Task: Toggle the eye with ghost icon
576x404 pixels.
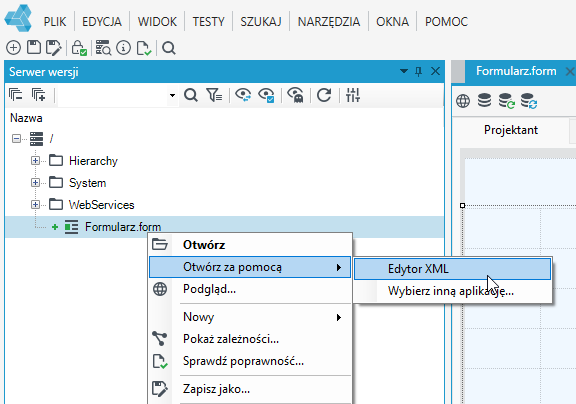Action: [295, 95]
